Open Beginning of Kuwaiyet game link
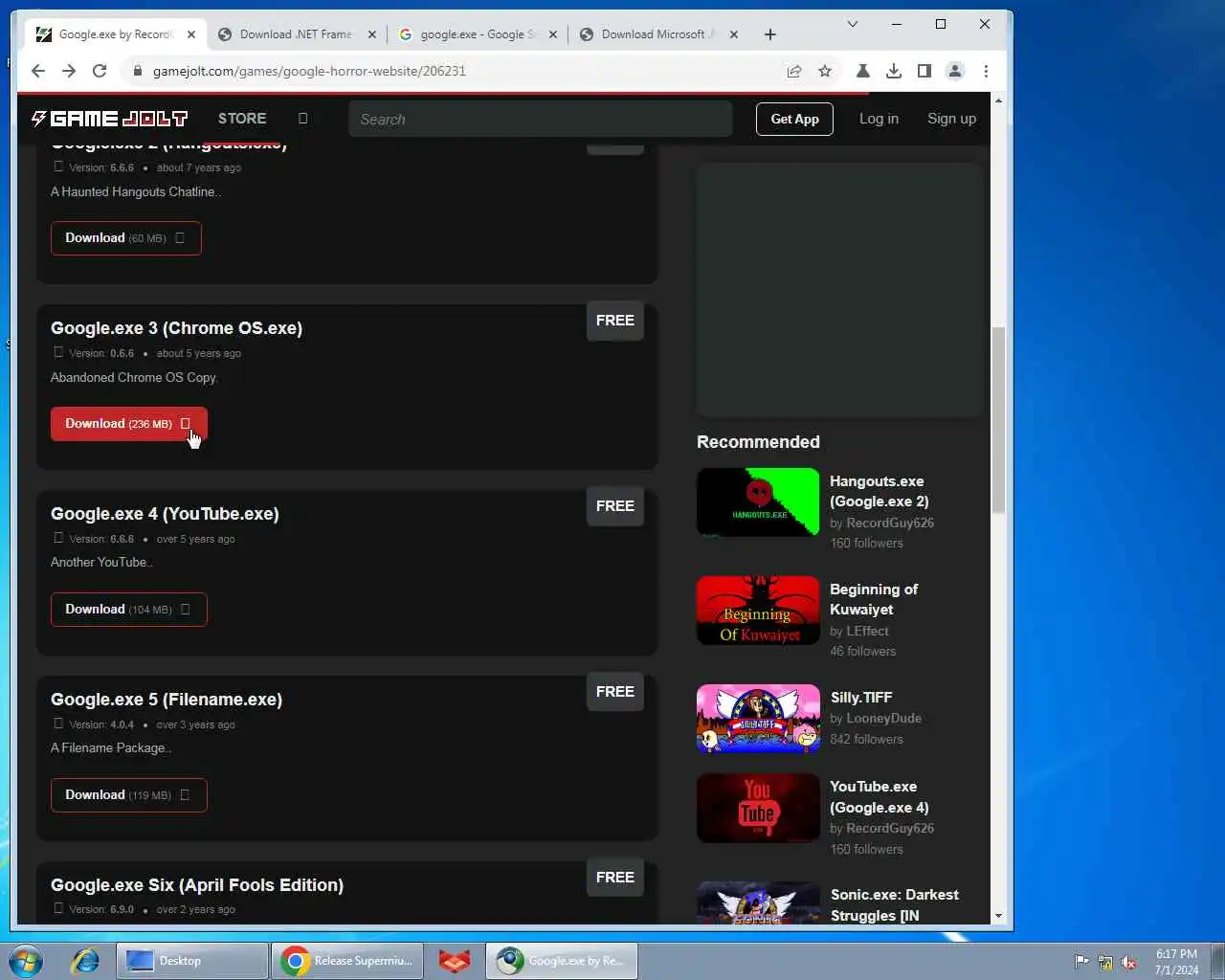 873,599
